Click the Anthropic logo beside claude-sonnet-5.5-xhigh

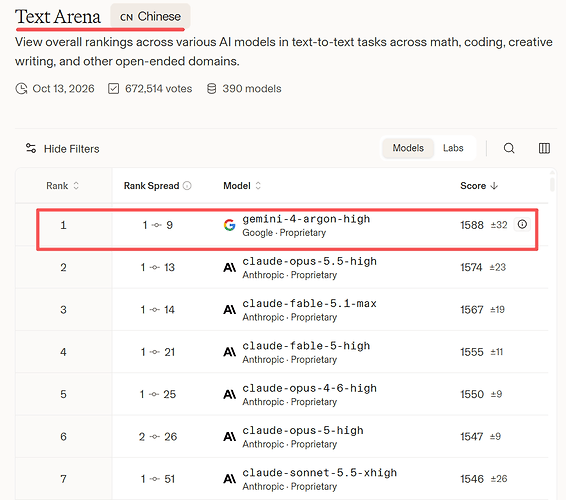(x=230, y=479)
